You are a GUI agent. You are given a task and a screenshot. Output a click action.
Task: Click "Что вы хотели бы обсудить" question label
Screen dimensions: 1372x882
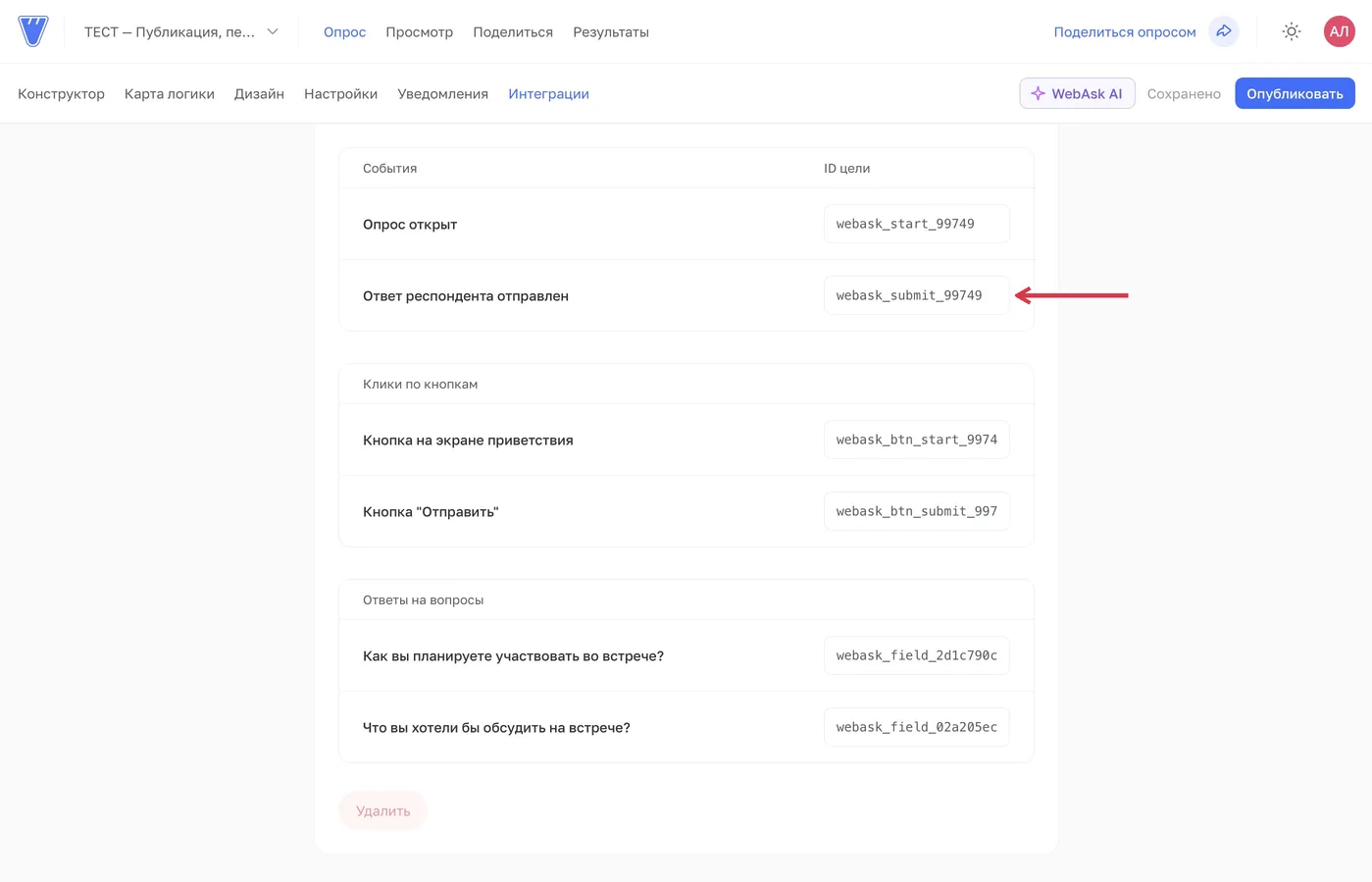pos(496,728)
